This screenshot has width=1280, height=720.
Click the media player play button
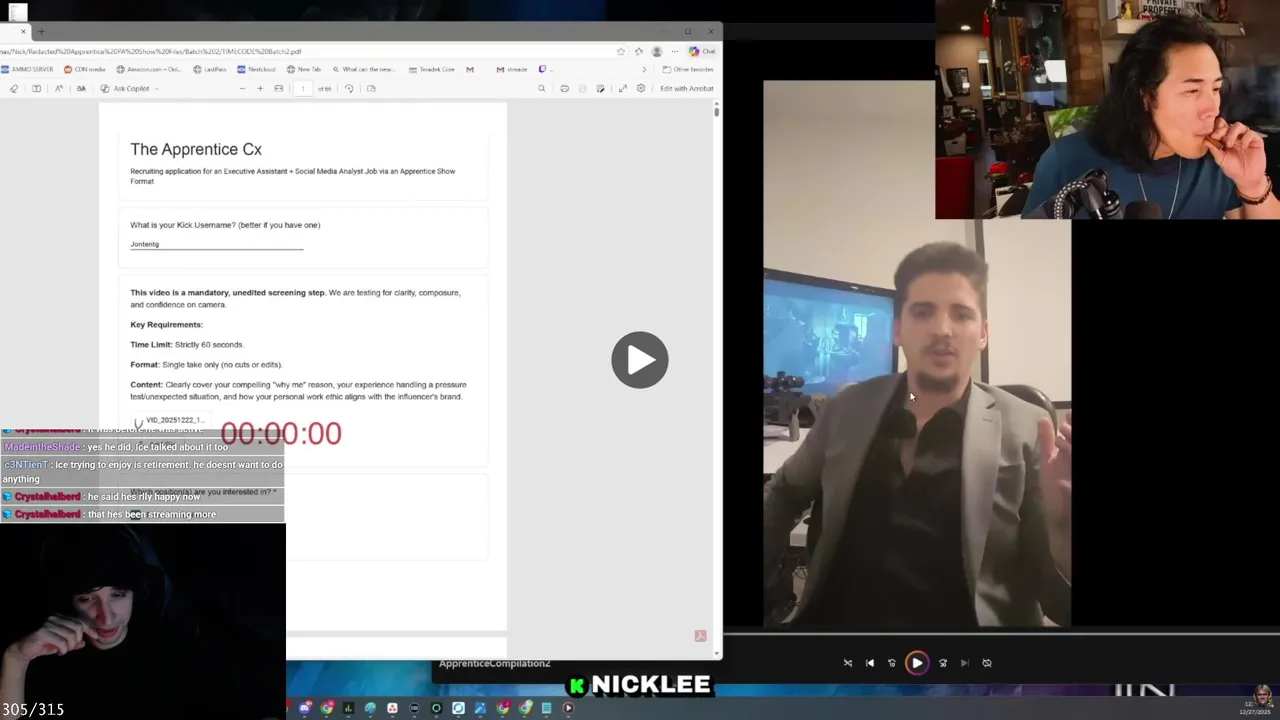pyautogui.click(x=917, y=663)
